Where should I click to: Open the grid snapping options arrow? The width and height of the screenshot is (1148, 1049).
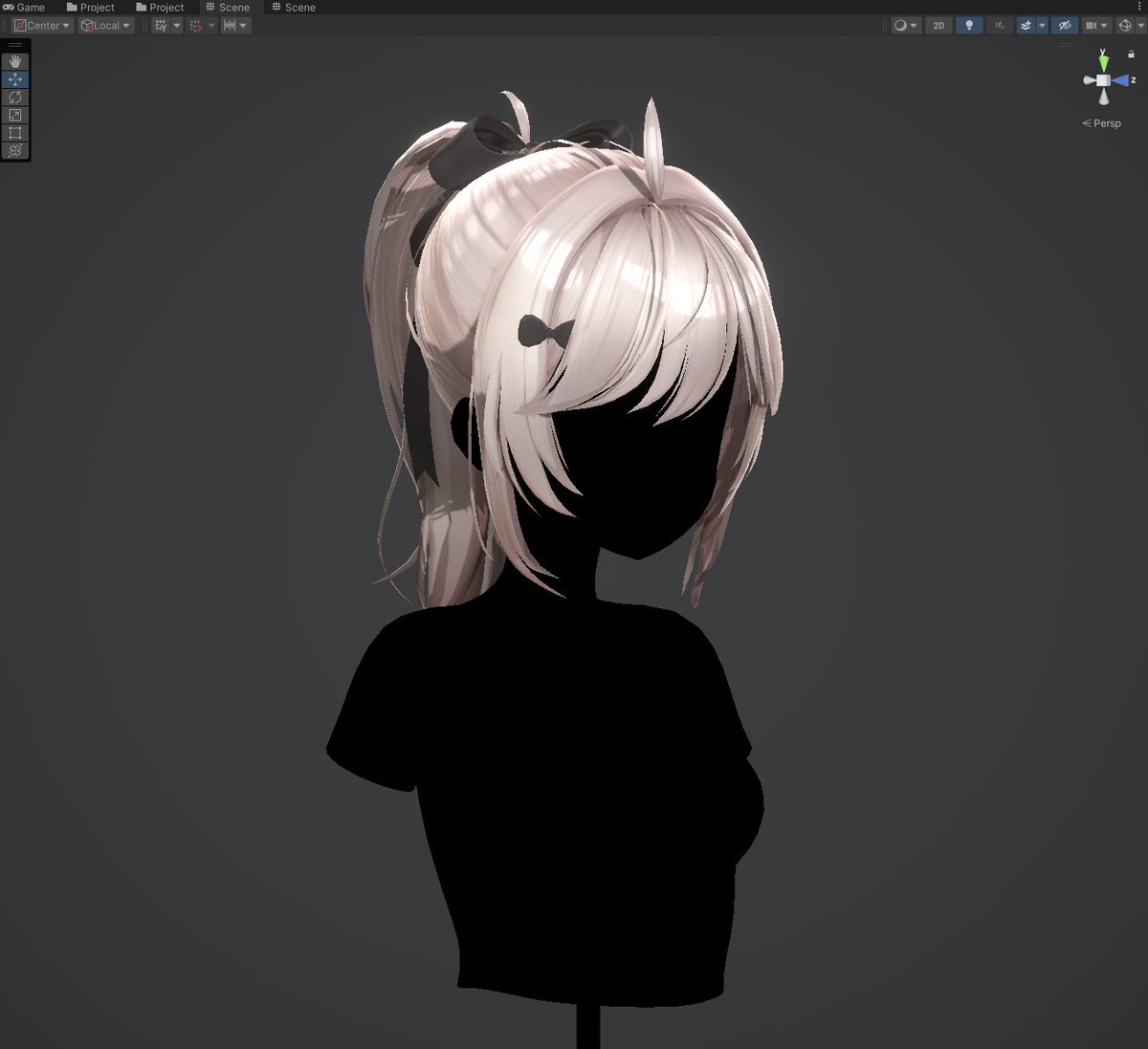(x=211, y=26)
